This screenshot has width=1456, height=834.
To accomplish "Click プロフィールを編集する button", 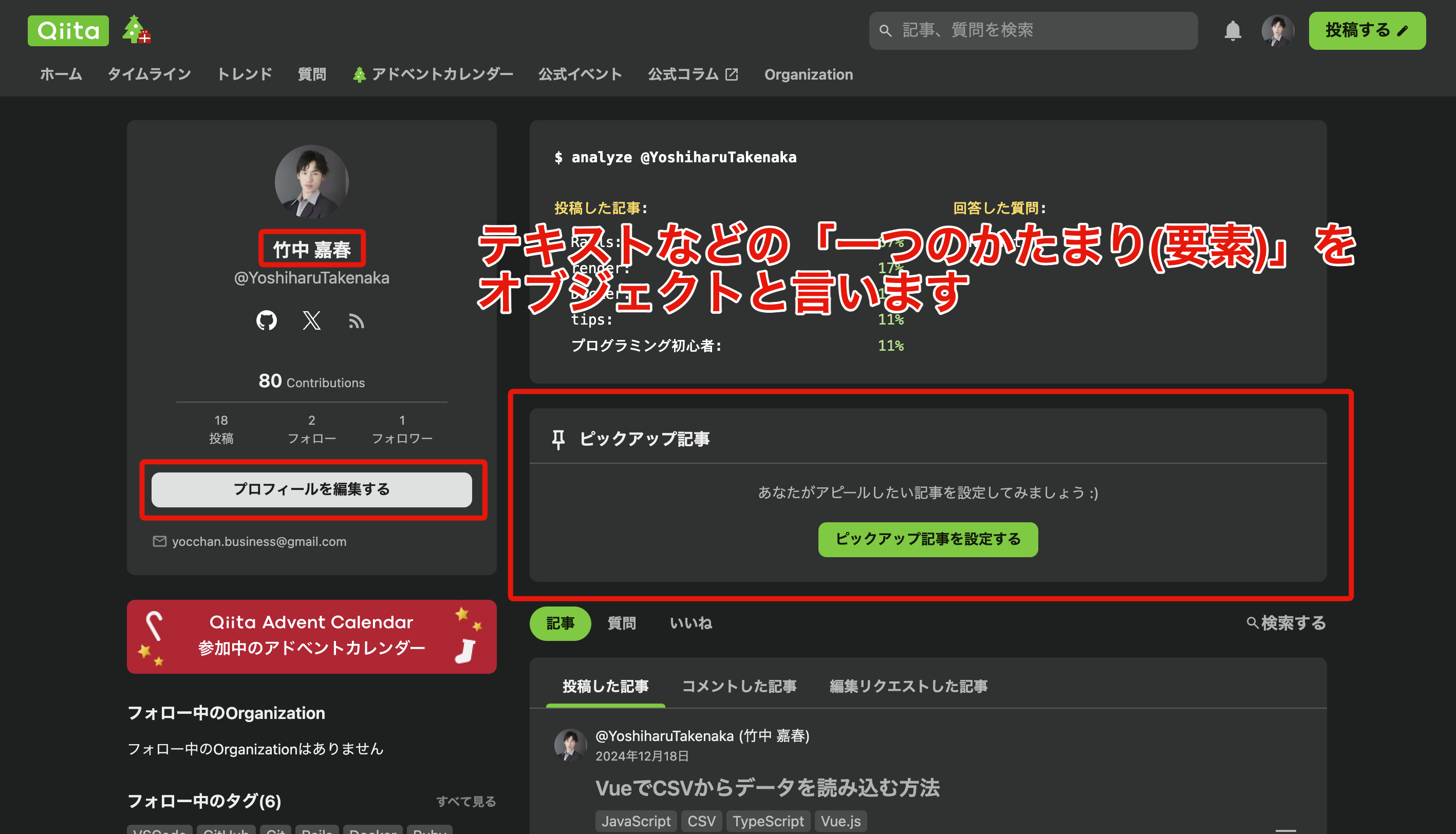I will click(x=312, y=489).
